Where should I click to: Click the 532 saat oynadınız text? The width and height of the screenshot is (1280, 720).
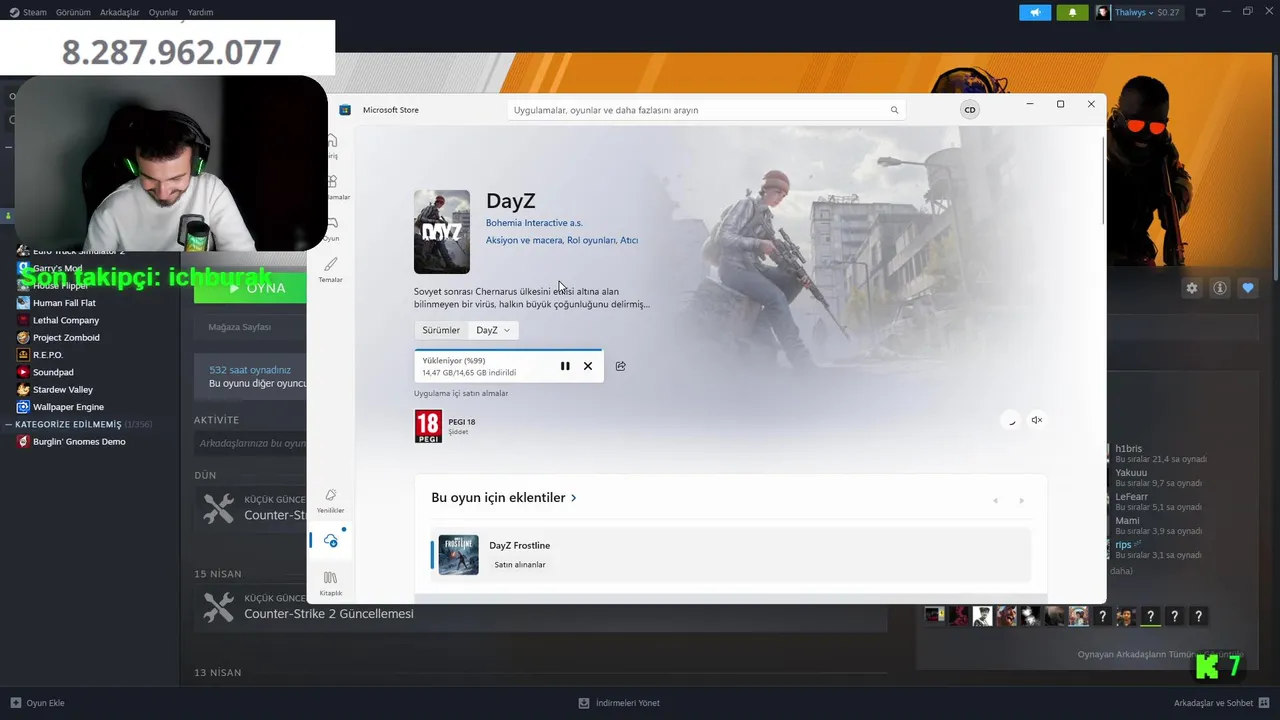click(x=250, y=370)
